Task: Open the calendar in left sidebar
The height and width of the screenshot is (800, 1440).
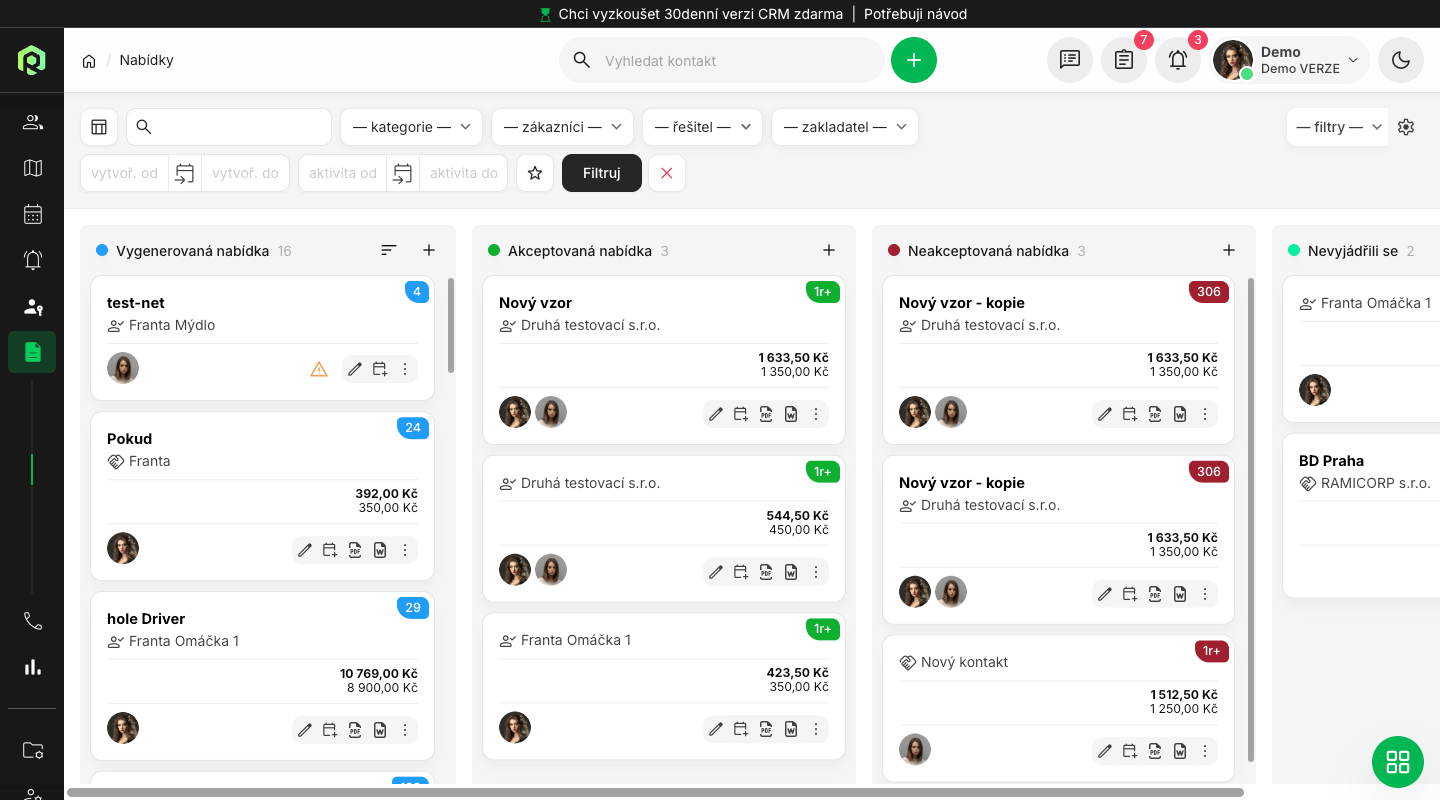Action: [x=33, y=214]
